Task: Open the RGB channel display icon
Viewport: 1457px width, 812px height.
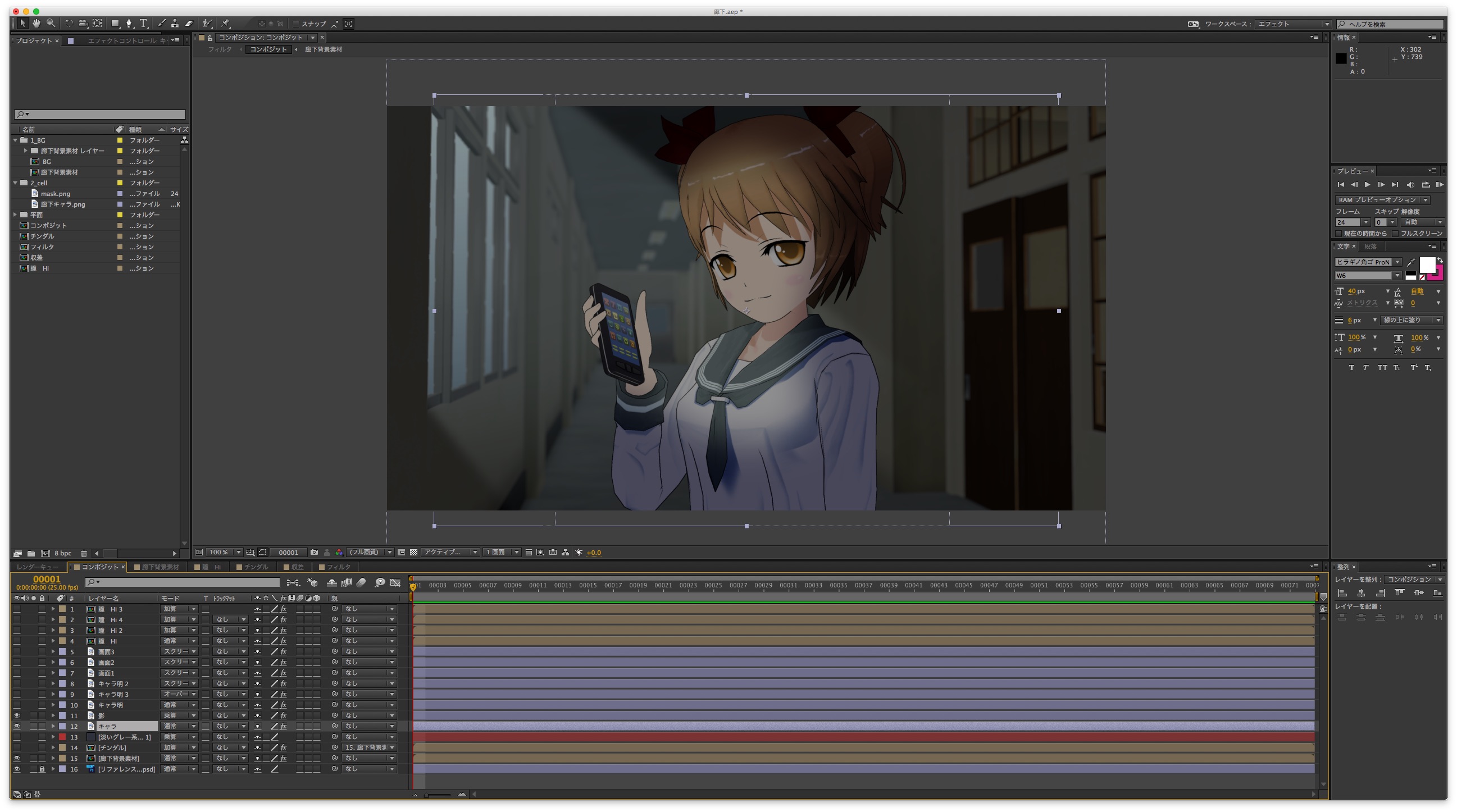Action: click(339, 553)
